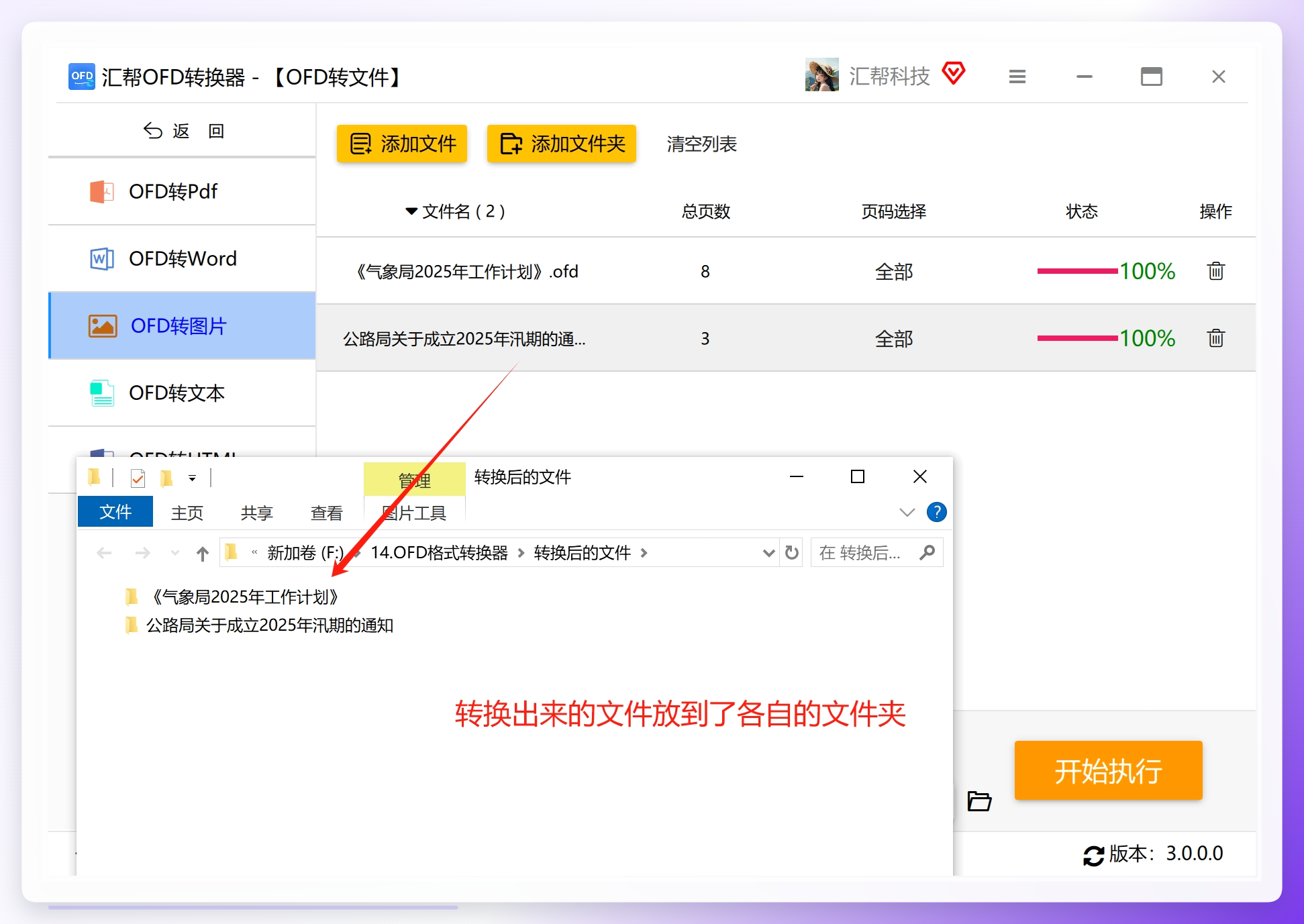Expand the « path overflow chevron
This screenshot has height=924, width=1304.
254,552
